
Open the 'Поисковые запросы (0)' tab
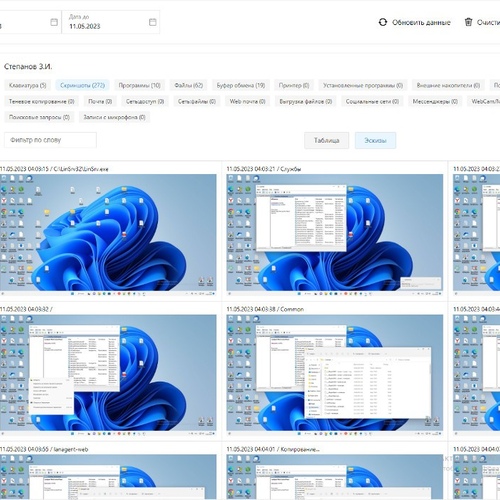(39, 117)
